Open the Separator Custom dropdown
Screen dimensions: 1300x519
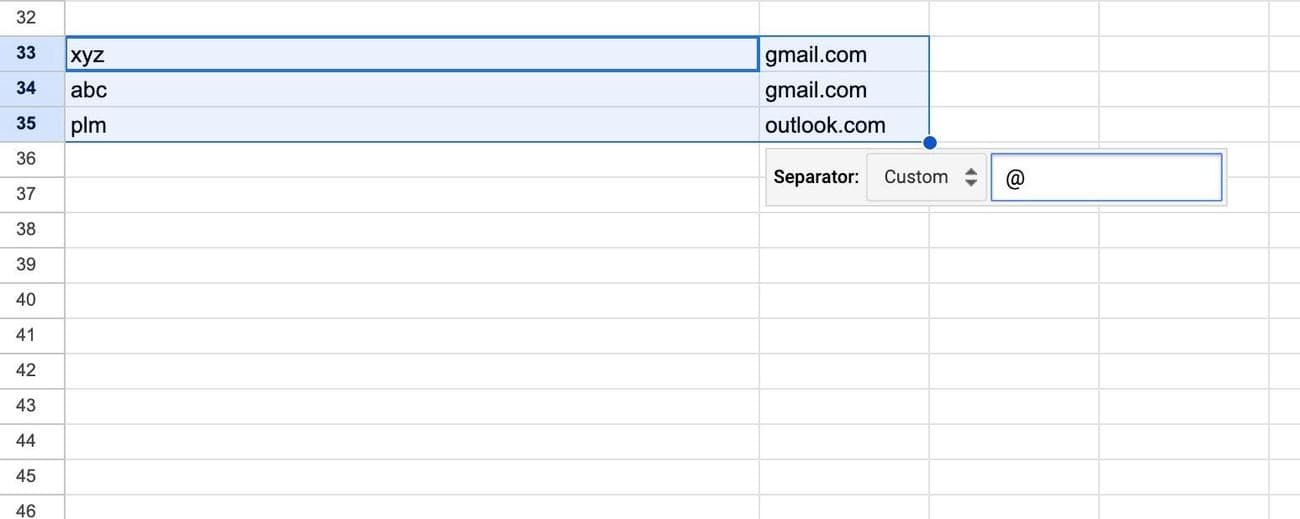pos(926,177)
